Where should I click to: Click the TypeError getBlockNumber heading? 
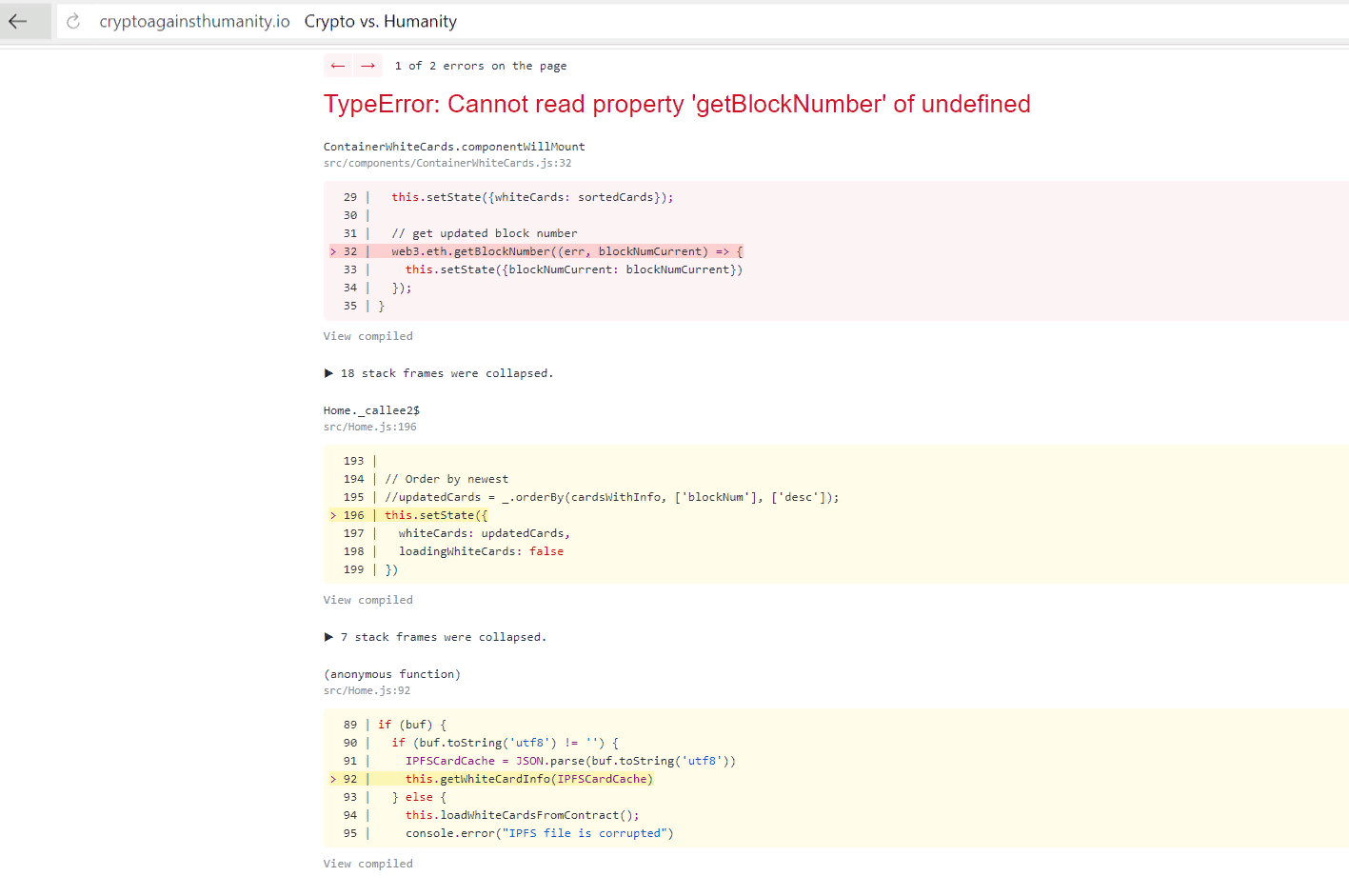pos(677,104)
